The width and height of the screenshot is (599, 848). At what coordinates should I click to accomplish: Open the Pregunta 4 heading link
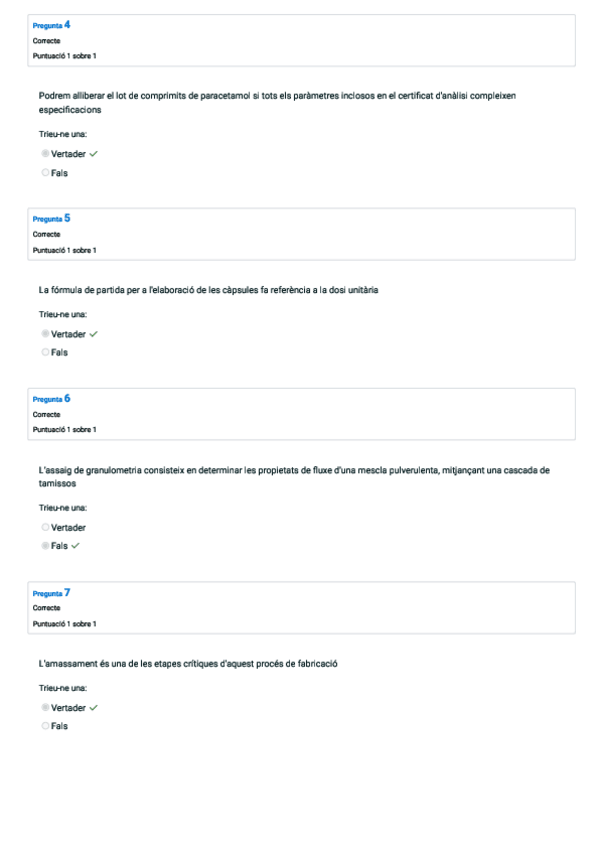click(x=51, y=25)
